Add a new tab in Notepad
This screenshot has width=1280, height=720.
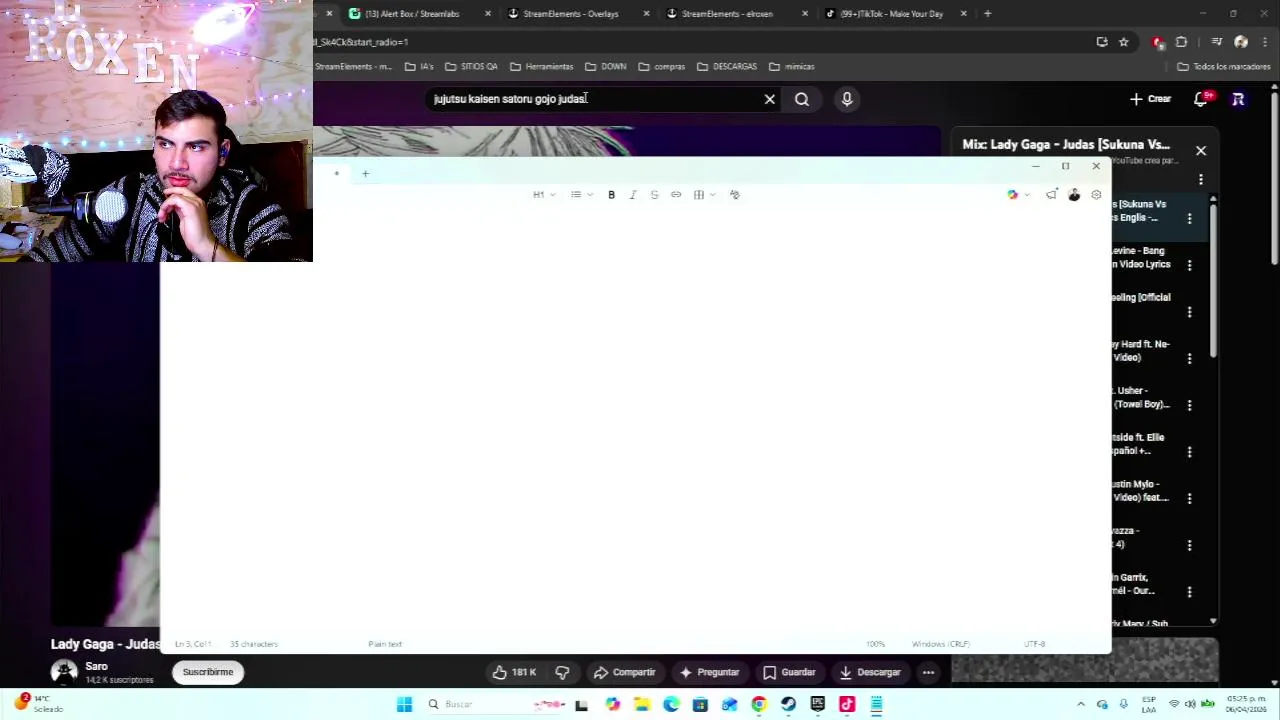(365, 174)
